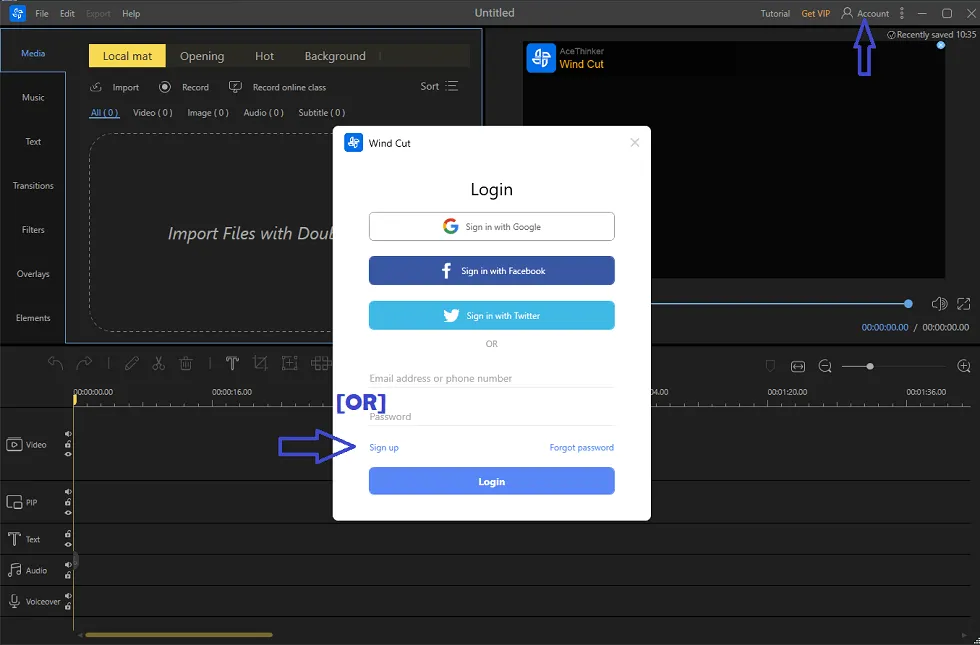Open the three-dot menu next to Account

click(899, 13)
